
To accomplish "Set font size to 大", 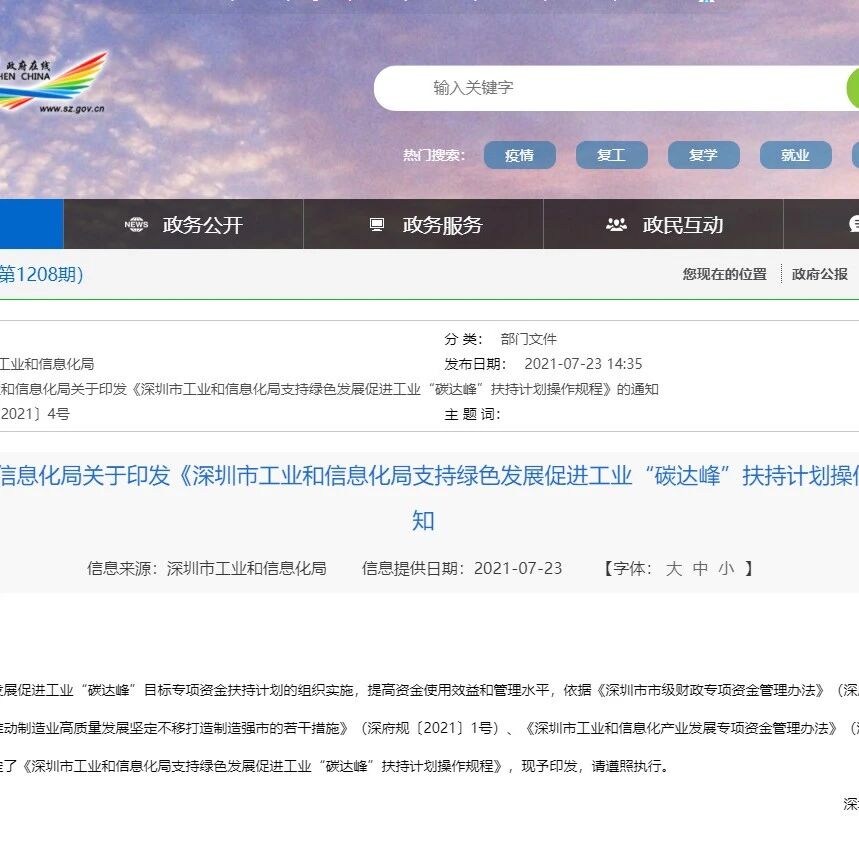I will point(674,569).
